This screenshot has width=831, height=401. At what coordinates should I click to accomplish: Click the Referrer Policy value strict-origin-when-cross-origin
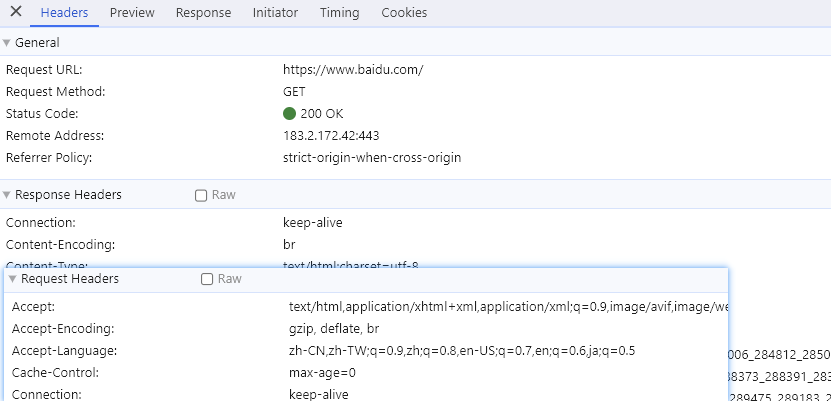tap(372, 158)
